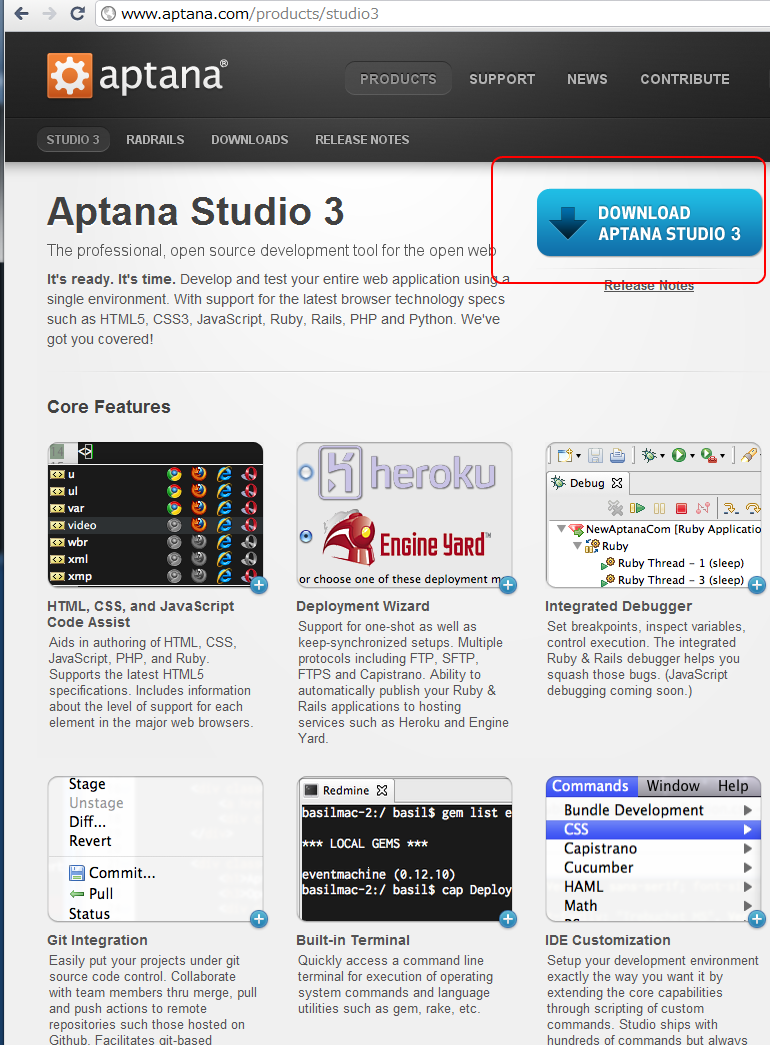Click the Commands menu in thumbnail

[591, 786]
